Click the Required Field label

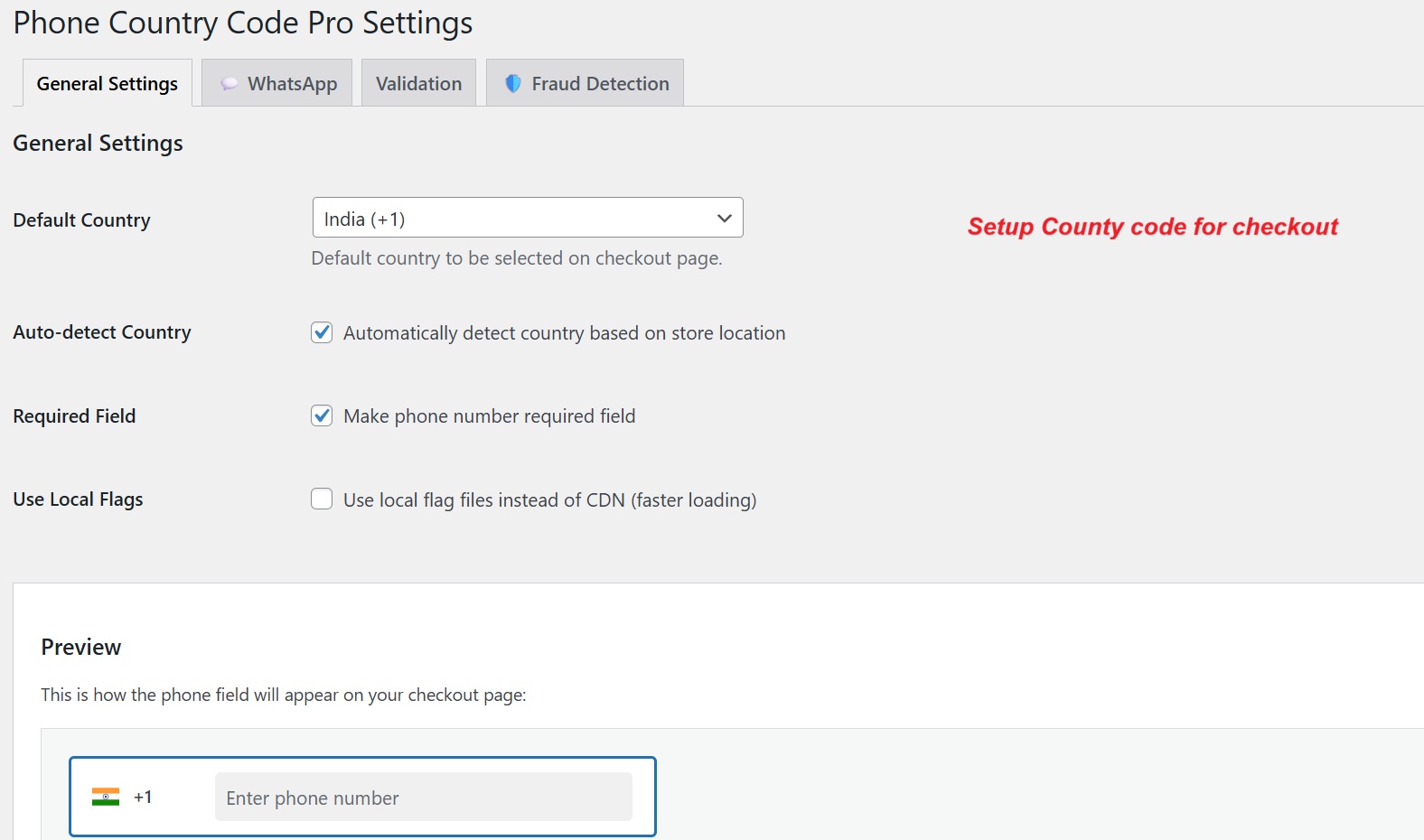[74, 416]
